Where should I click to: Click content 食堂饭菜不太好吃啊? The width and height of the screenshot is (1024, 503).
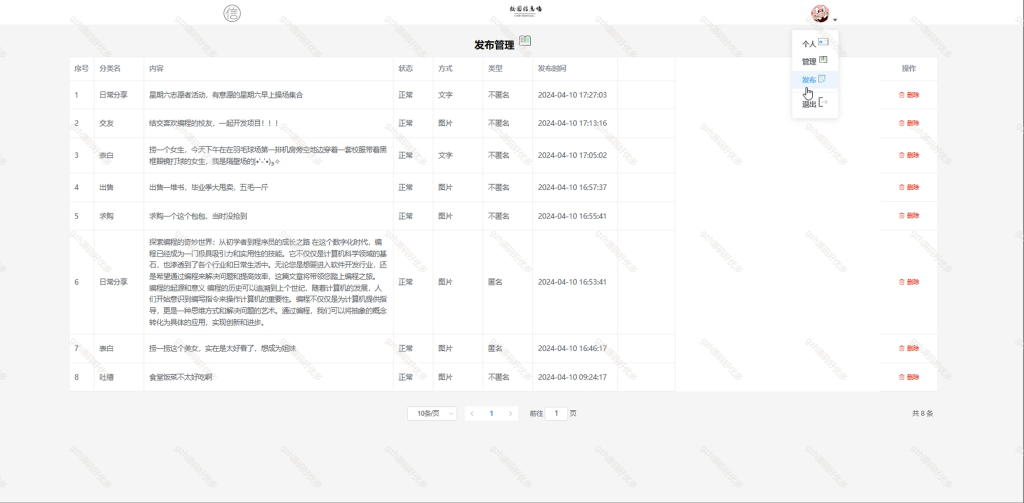180,377
